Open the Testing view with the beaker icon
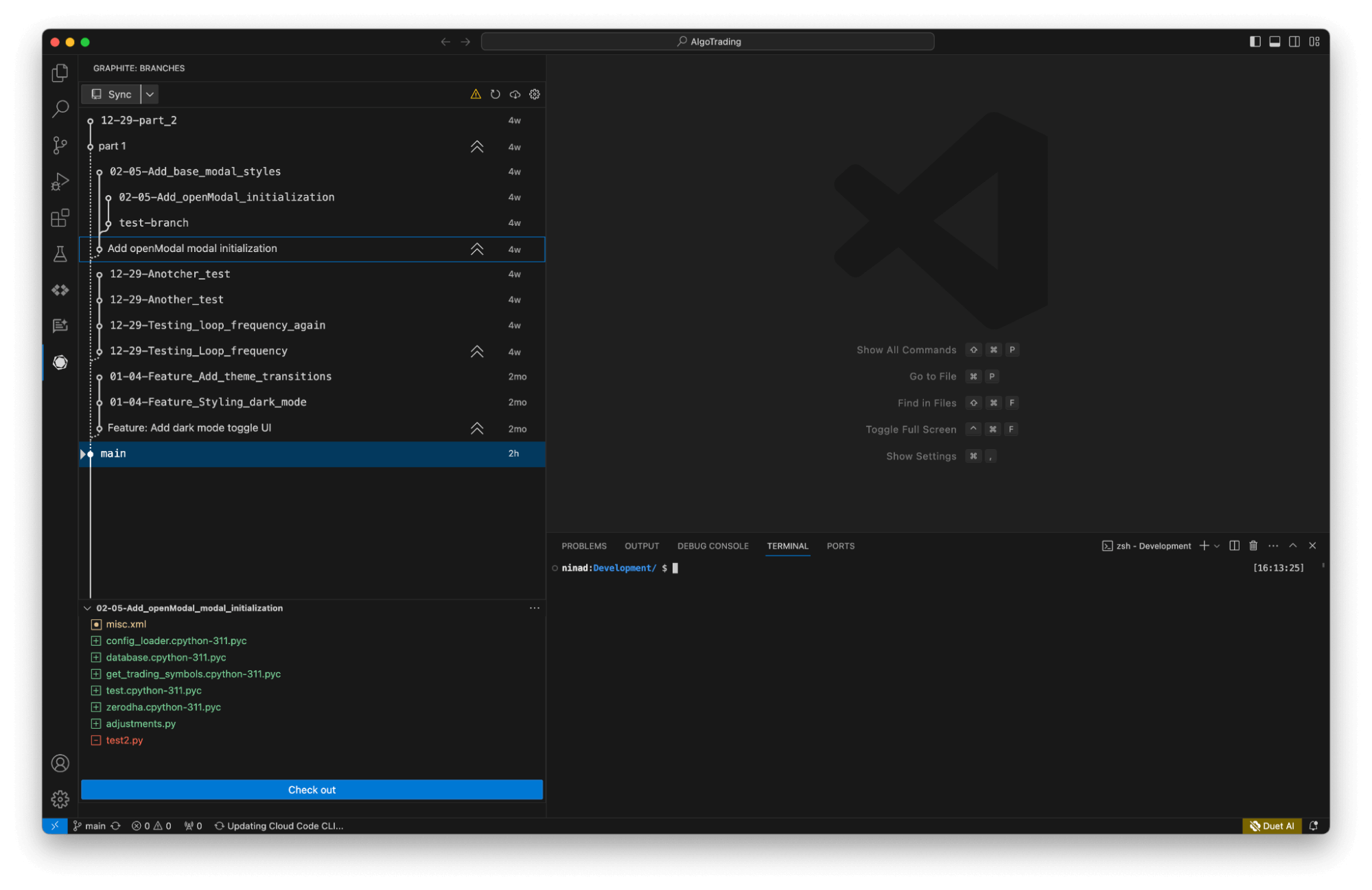1372x890 pixels. [60, 253]
